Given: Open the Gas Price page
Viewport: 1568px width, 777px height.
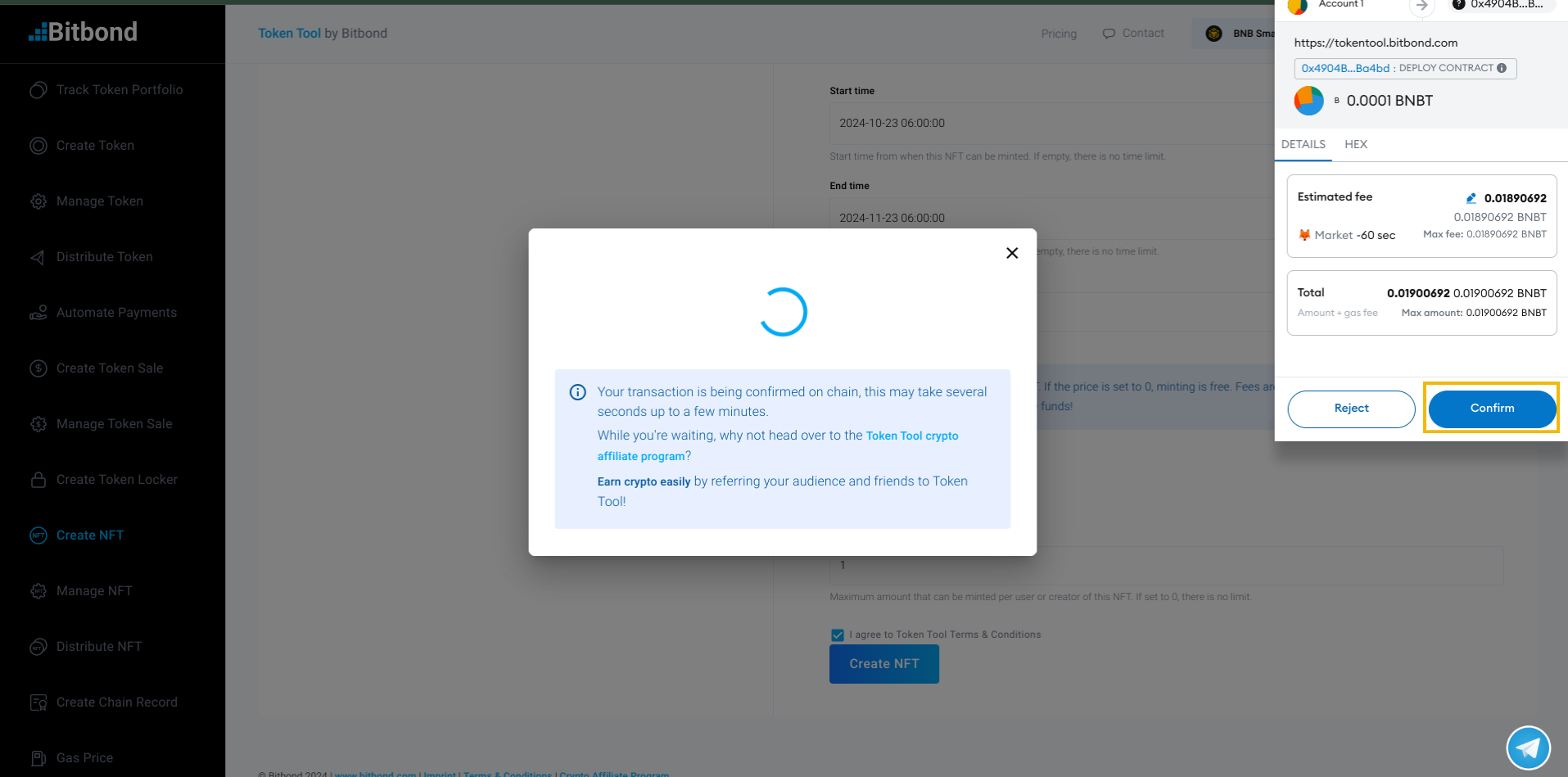Looking at the screenshot, I should coord(84,757).
